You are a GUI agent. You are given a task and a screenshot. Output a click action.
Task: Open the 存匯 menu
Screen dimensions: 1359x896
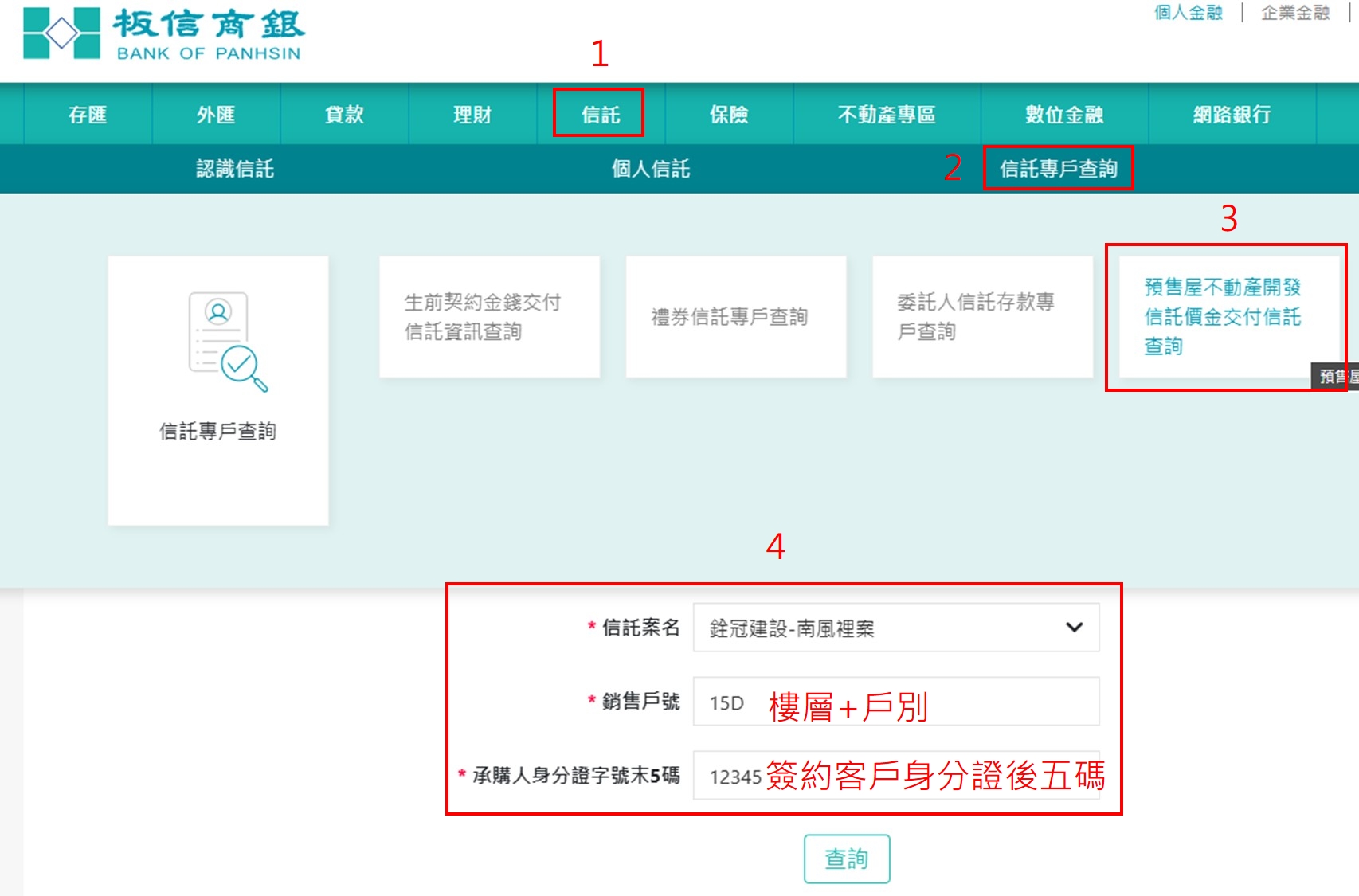(88, 115)
